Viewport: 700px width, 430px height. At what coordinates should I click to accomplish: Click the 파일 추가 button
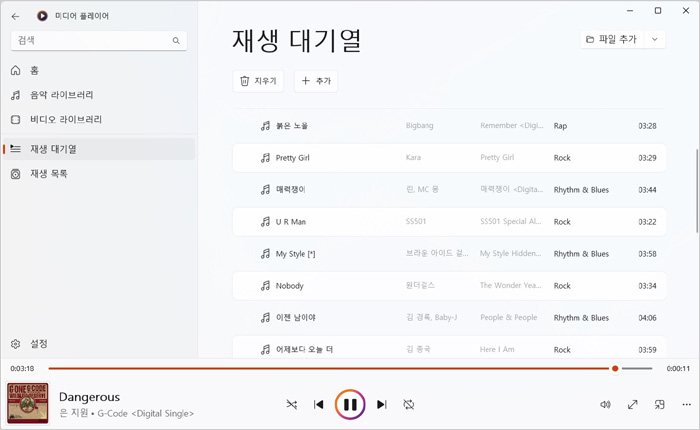tap(612, 39)
